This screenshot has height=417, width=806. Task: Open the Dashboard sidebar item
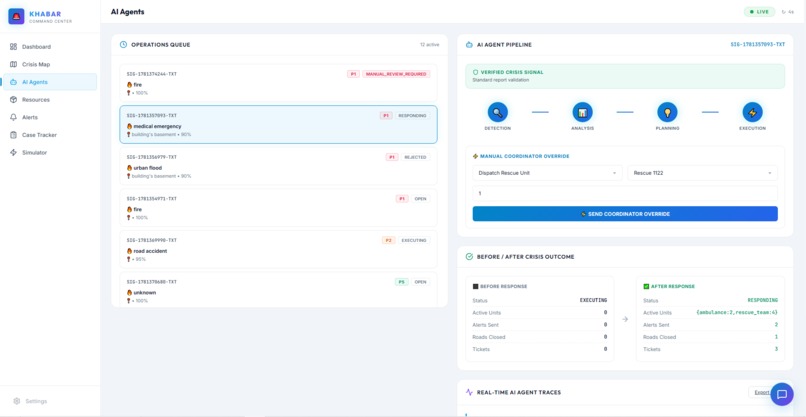click(50, 47)
